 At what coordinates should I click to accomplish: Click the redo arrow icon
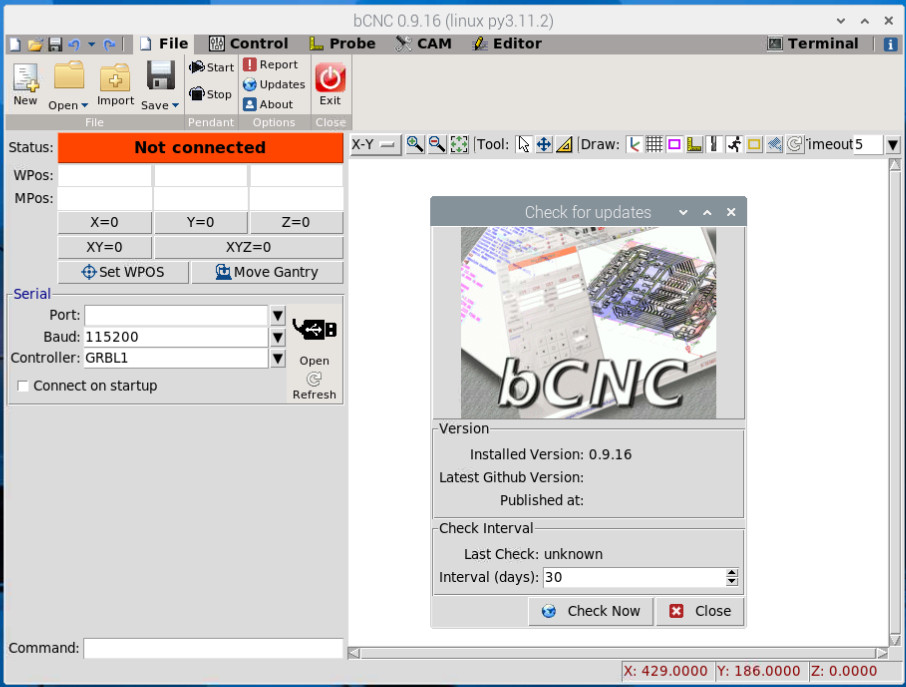[109, 44]
